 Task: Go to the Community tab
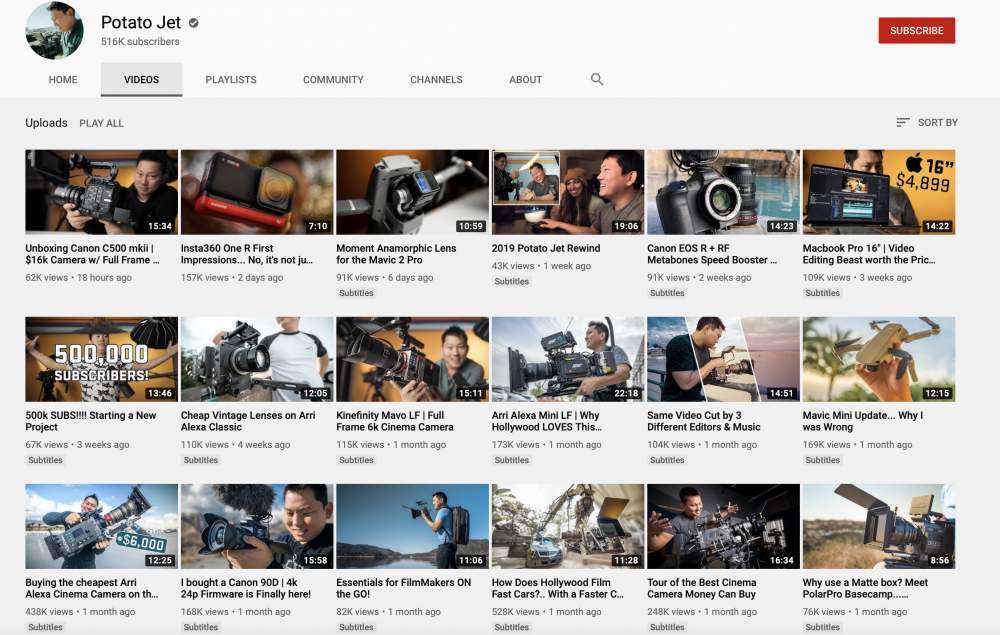pos(333,80)
